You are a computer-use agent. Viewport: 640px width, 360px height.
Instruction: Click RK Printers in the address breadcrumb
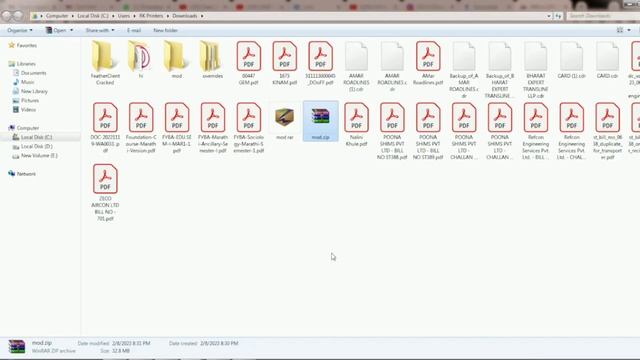pyautogui.click(x=151, y=16)
